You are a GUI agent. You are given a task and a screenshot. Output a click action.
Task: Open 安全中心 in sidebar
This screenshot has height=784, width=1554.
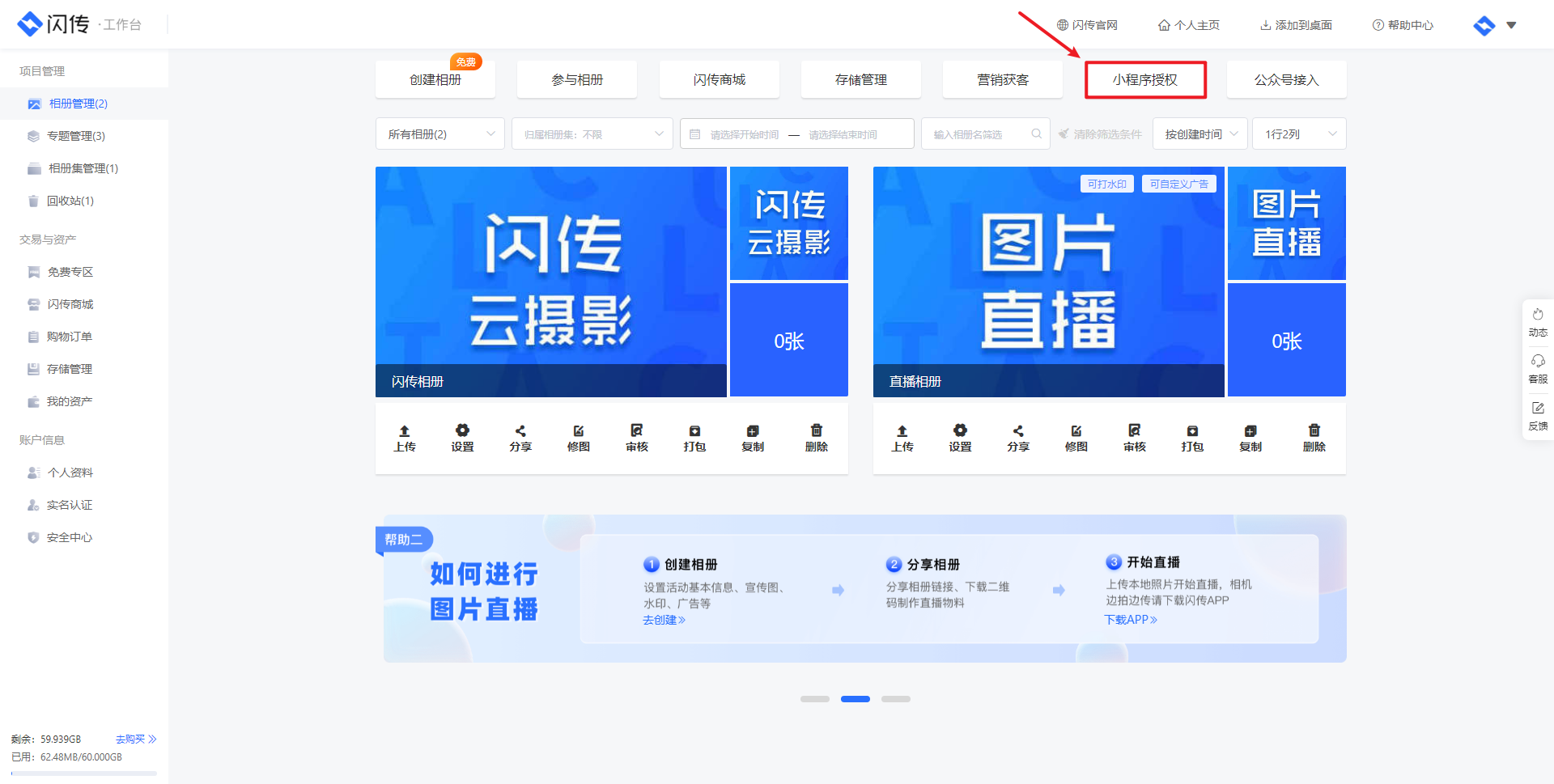click(84, 537)
